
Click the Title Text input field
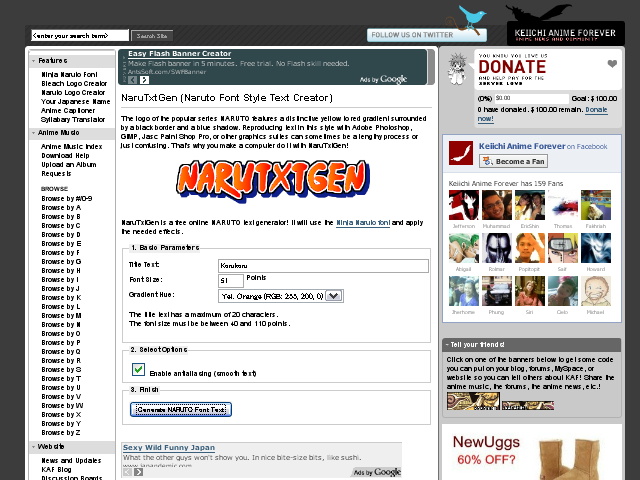323,265
